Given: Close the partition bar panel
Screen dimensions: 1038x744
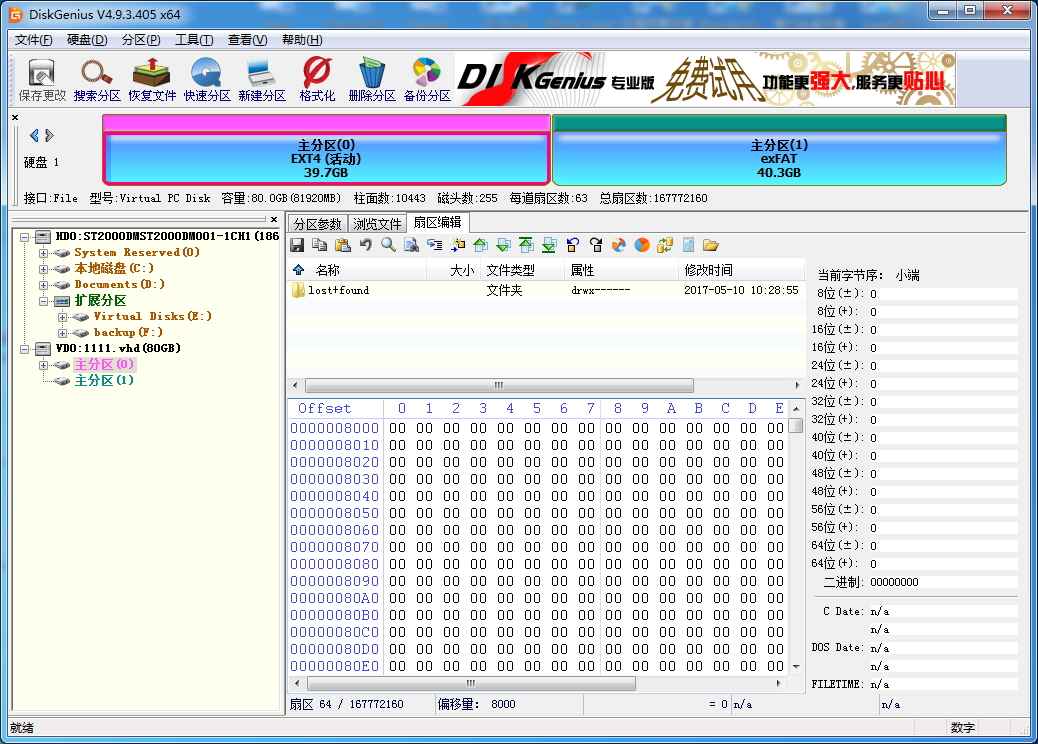Looking at the screenshot, I should 15,118.
